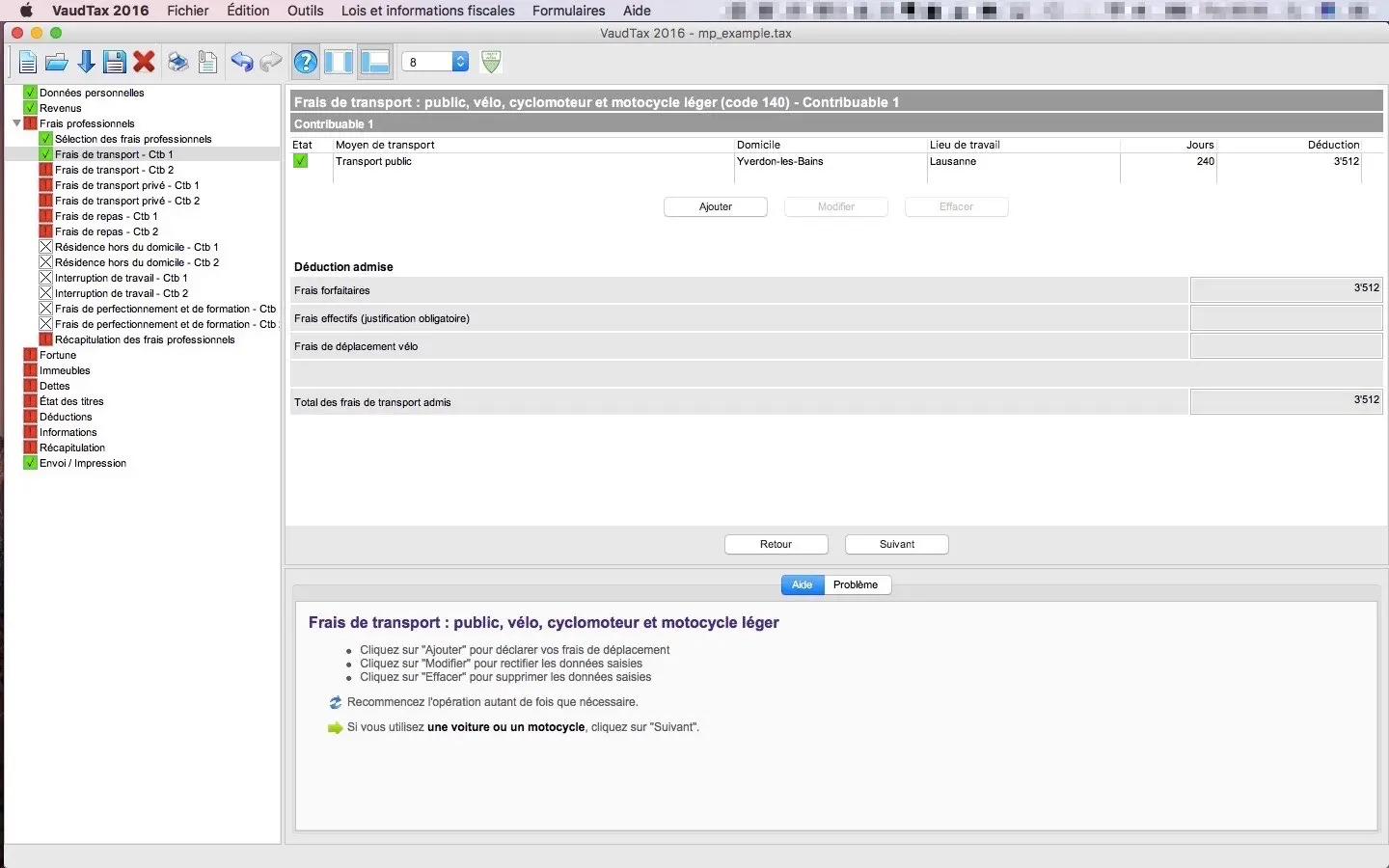The image size is (1389, 868).
Task: Click the attached documents paperclip icon
Action: click(207, 63)
